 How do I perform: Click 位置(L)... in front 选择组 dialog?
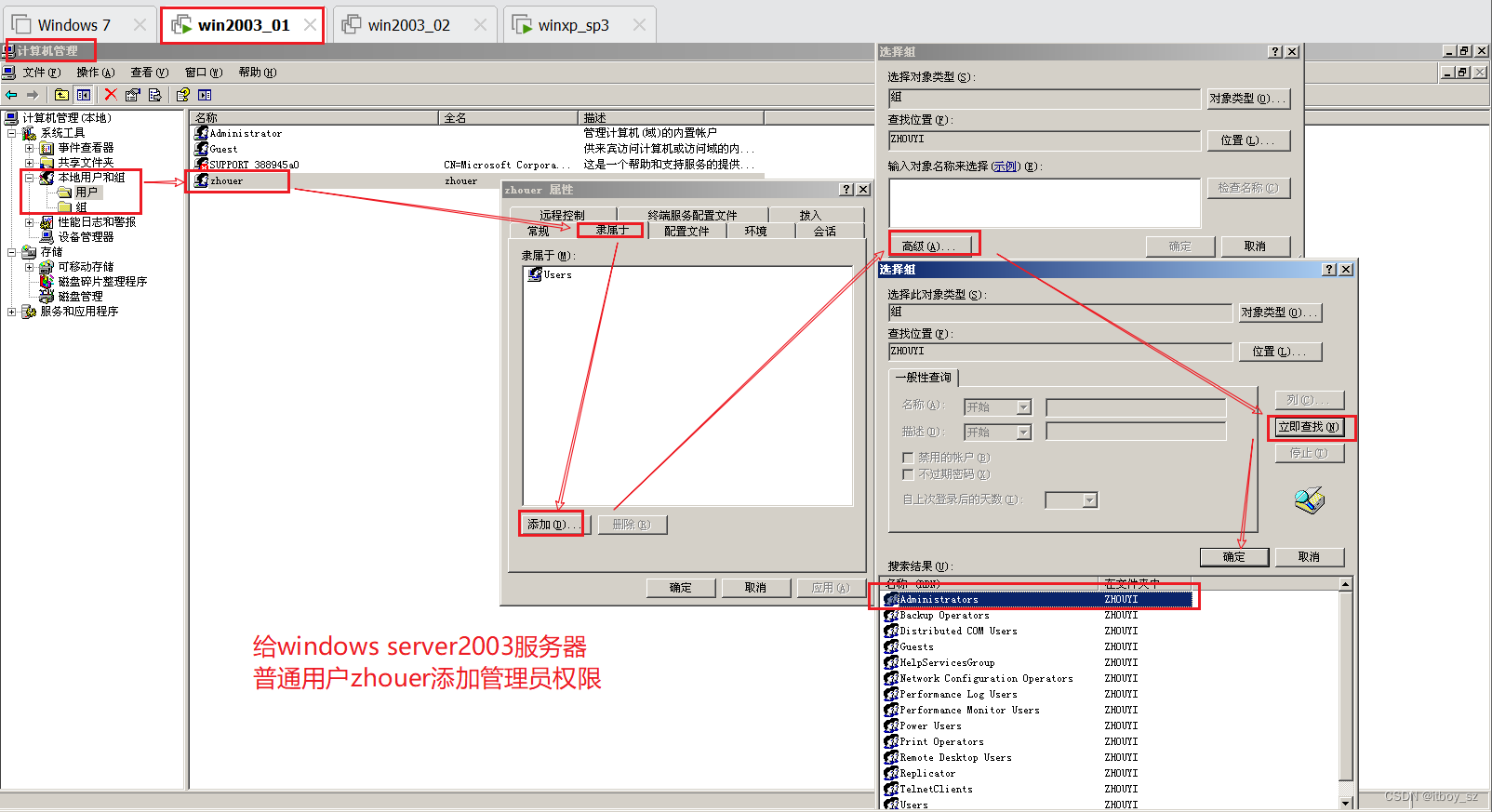[x=1279, y=352]
